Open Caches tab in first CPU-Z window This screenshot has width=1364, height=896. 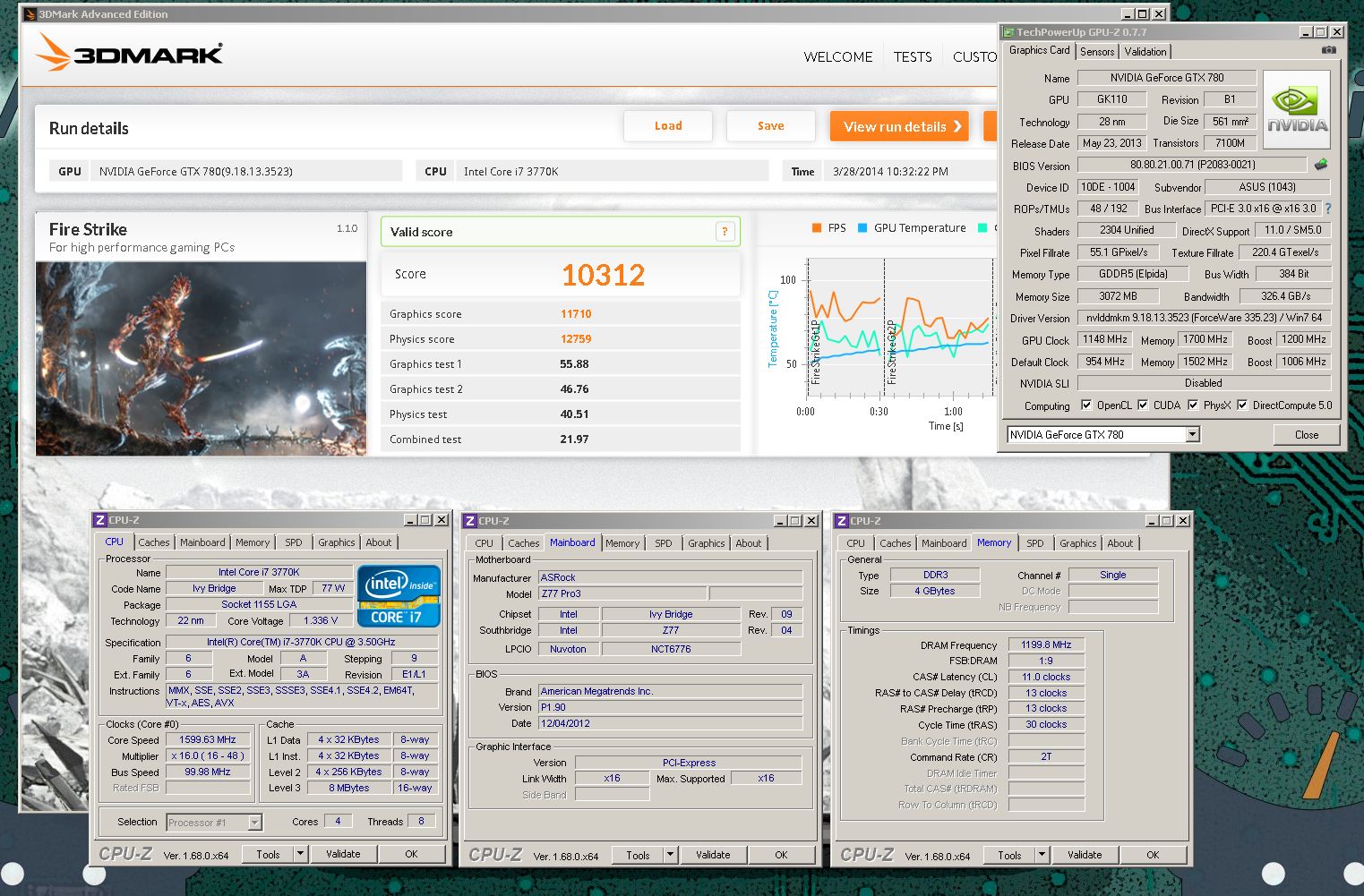[154, 542]
